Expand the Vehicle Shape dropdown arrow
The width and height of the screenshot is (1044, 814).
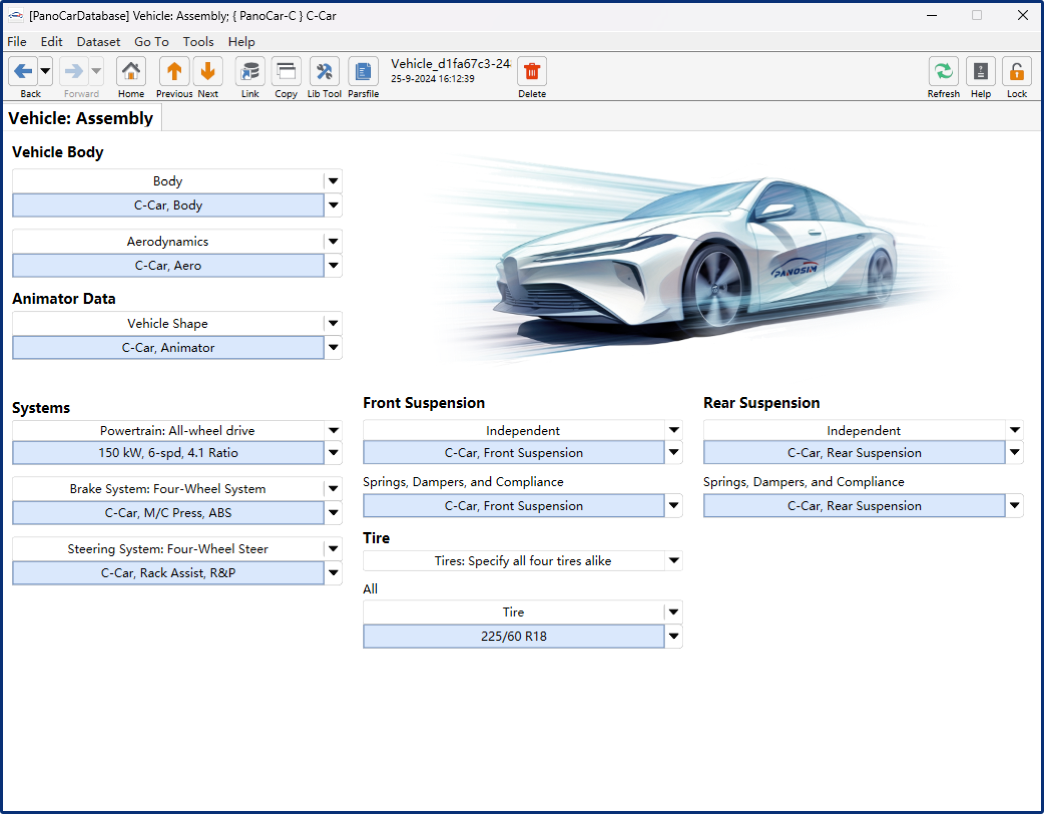333,323
